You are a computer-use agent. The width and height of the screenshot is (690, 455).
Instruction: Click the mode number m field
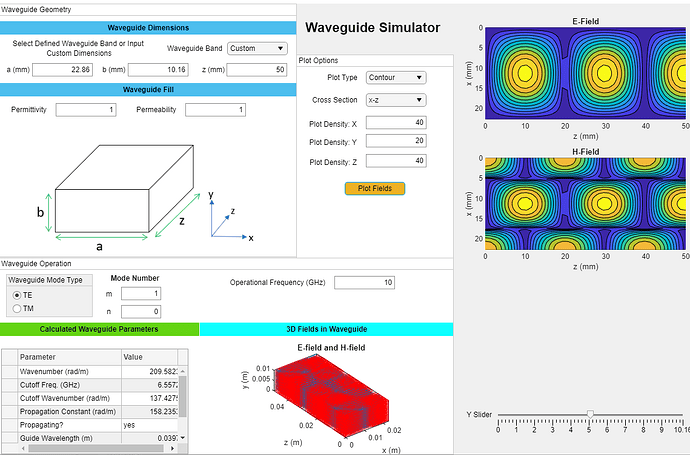click(x=141, y=293)
